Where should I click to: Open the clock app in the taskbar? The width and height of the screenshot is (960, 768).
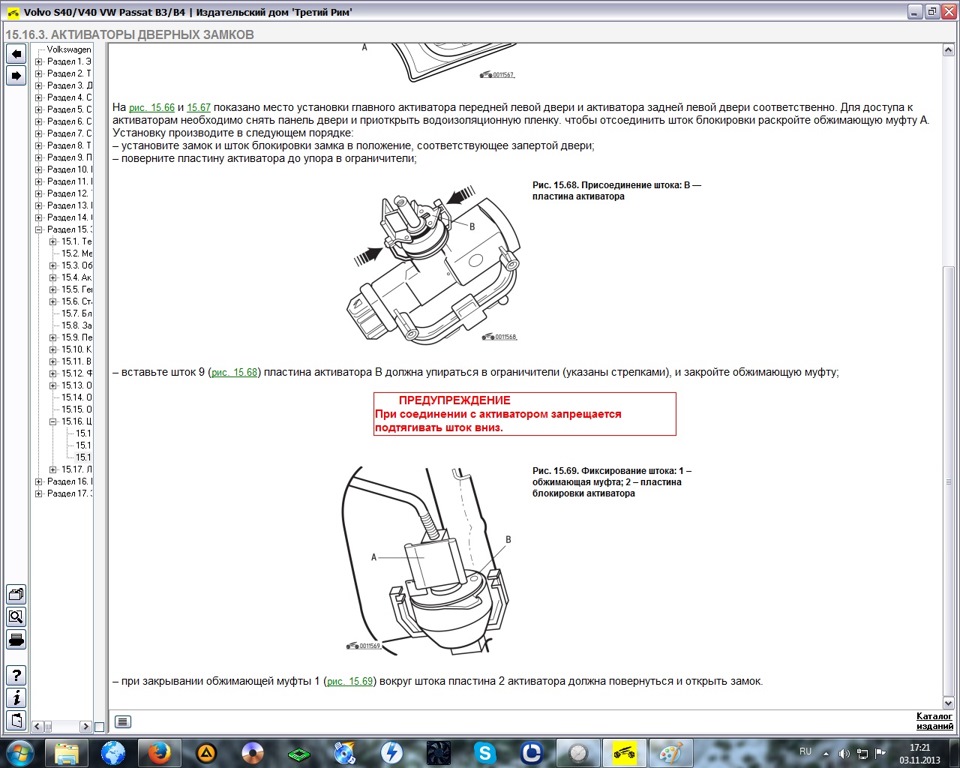click(x=578, y=753)
